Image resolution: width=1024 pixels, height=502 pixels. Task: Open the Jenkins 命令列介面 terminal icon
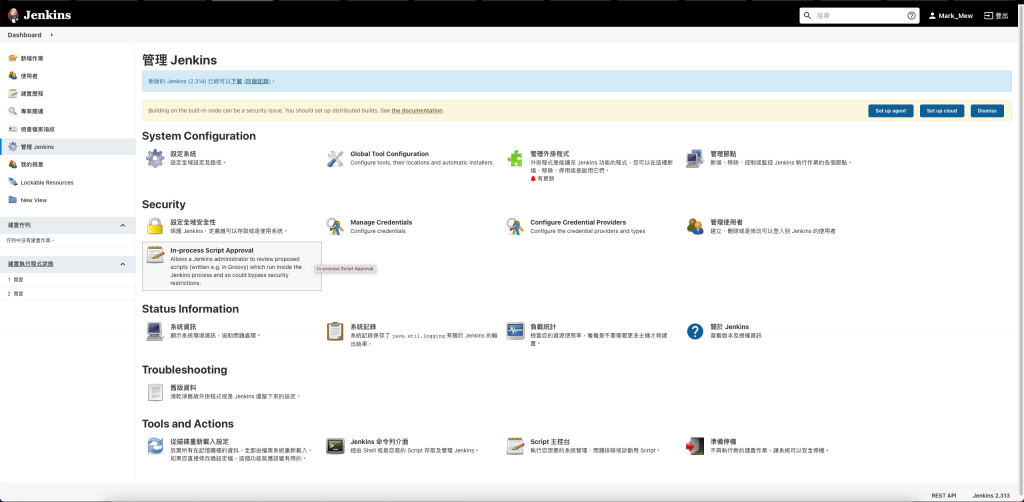[335, 446]
